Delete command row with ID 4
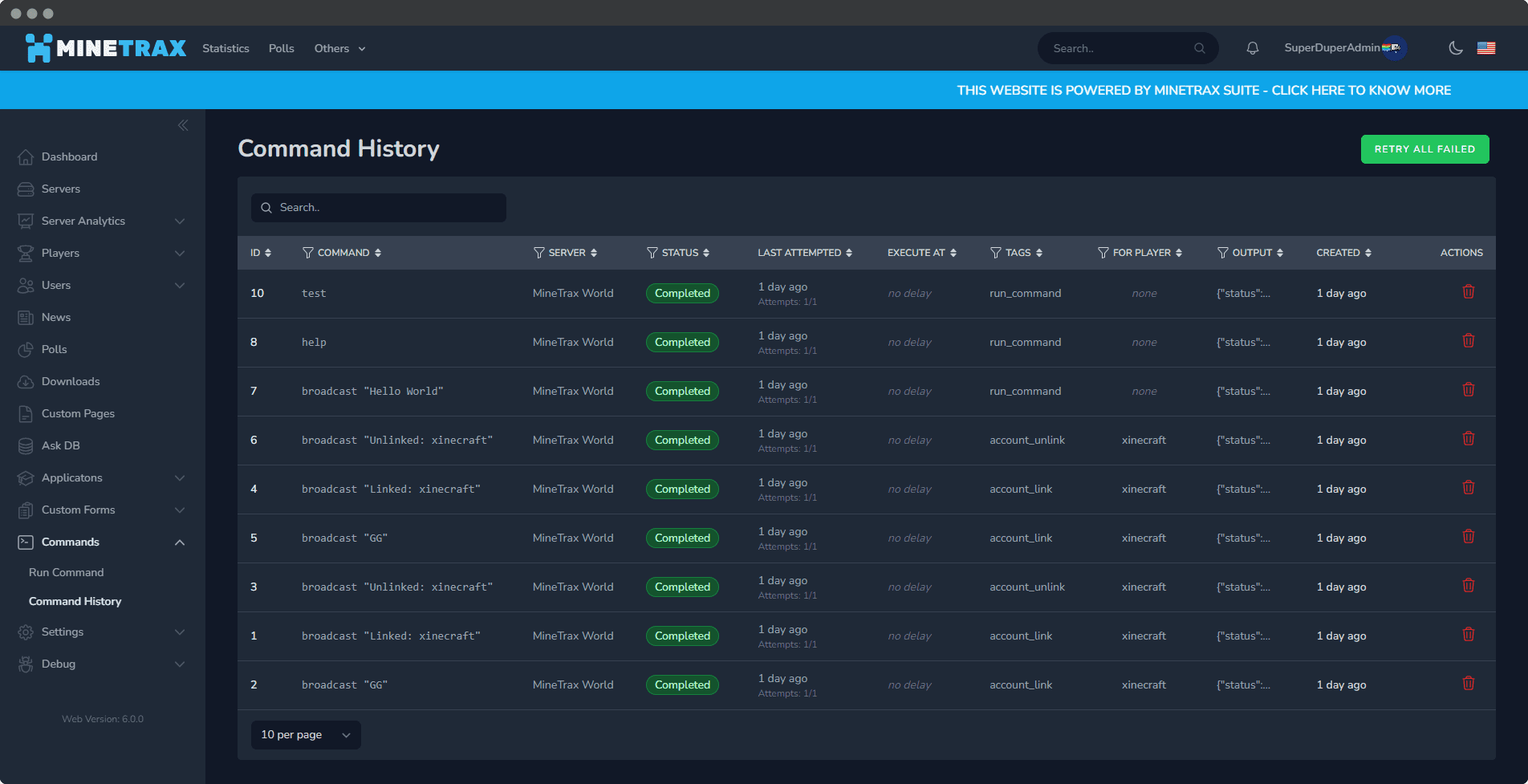Screen dimensions: 1528x784 pos(1468,488)
